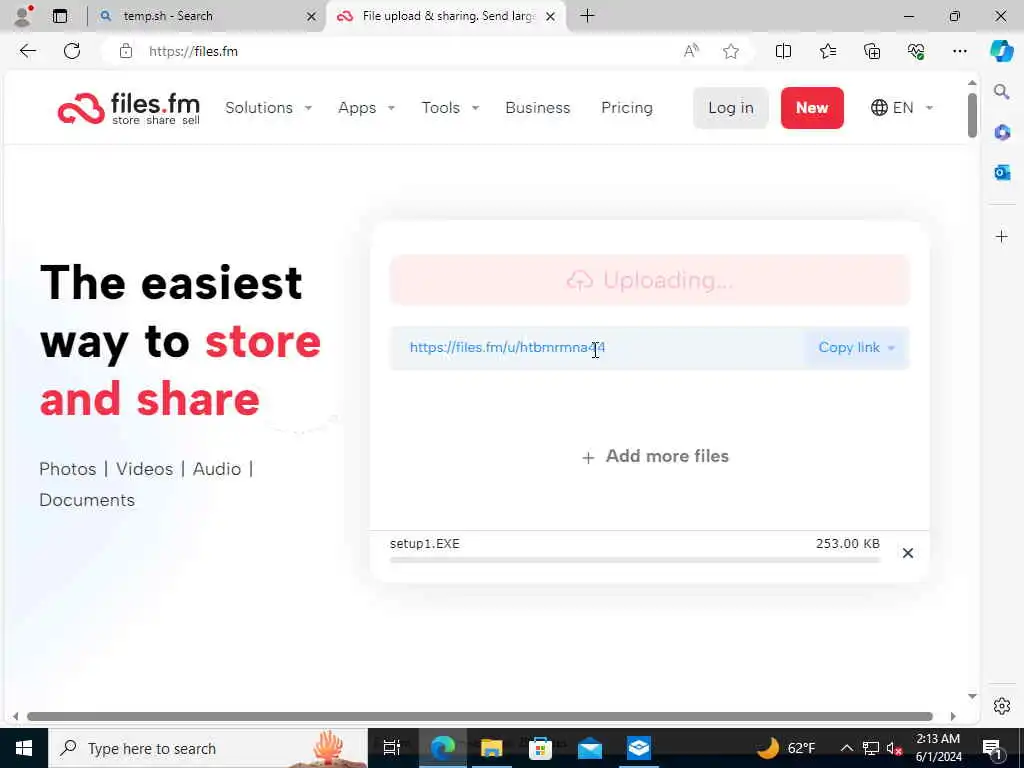Click the red New button
1024x768 pixels.
pyautogui.click(x=812, y=108)
